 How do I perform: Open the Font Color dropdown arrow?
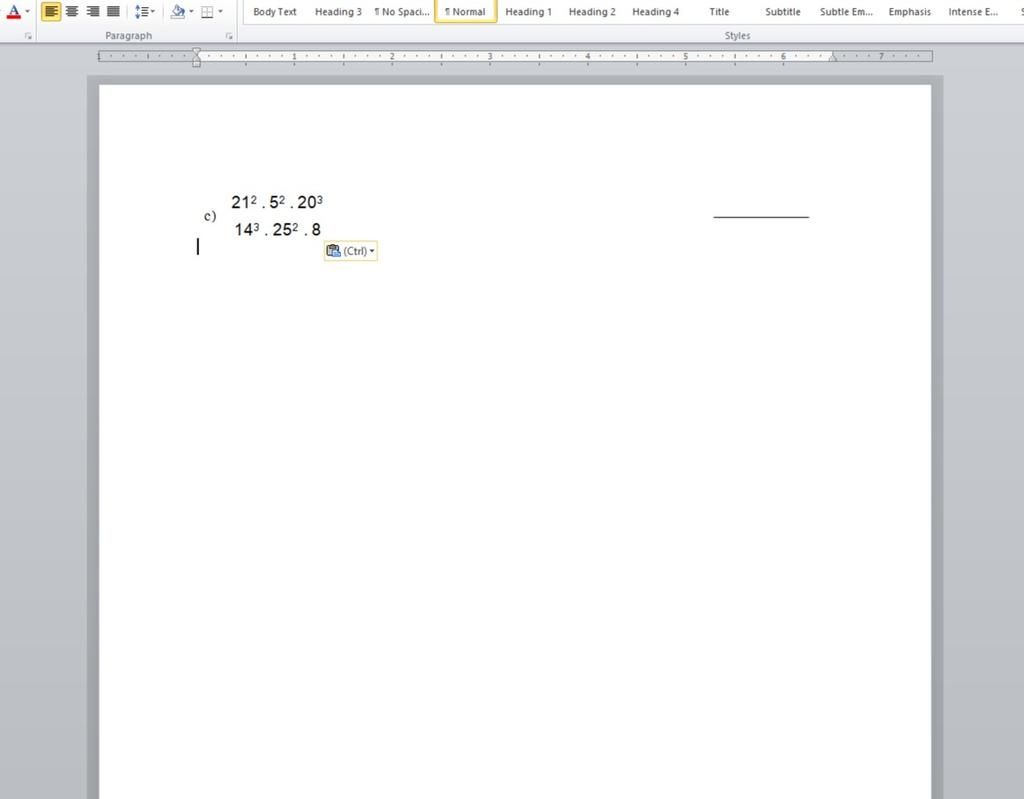pos(27,11)
